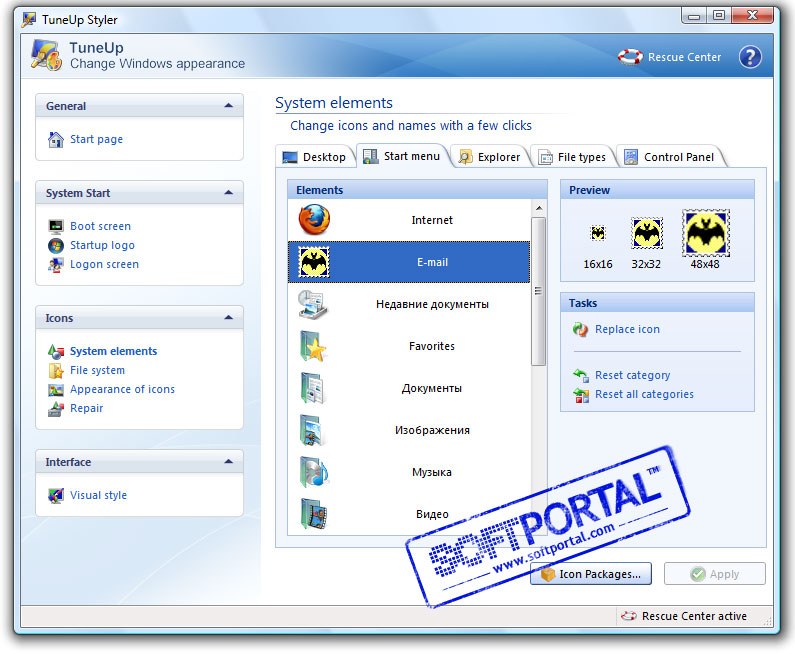The width and height of the screenshot is (795, 654).
Task: Open the Rescue Center link in header
Action: 684,57
